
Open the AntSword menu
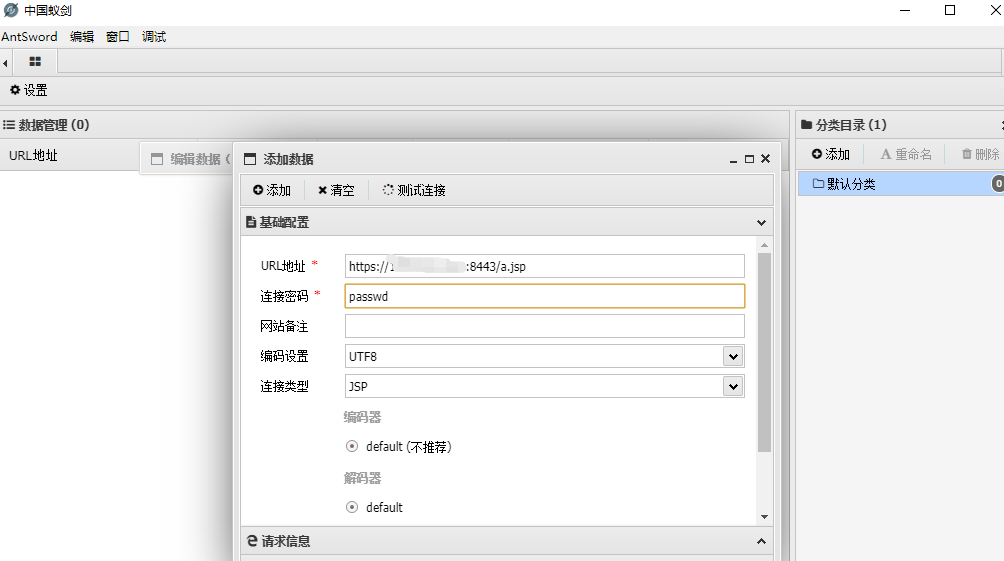[x=29, y=37]
